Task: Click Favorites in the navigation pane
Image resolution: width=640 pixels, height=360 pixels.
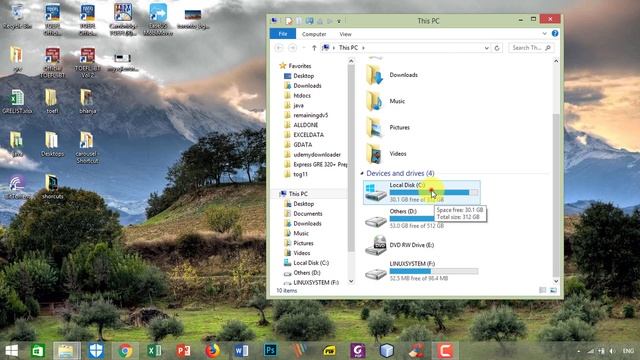Action: click(x=300, y=66)
